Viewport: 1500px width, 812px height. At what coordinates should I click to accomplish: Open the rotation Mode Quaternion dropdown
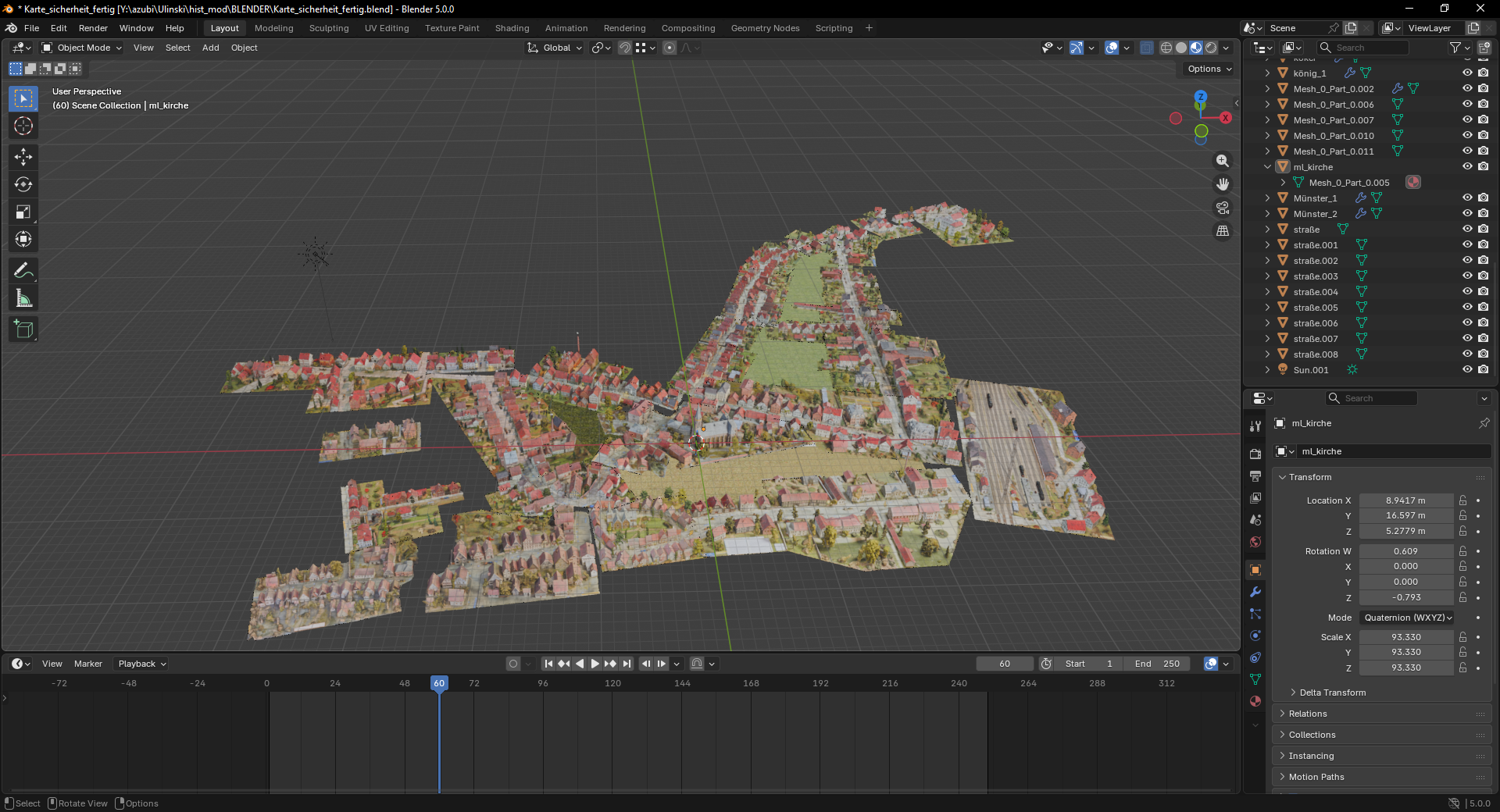coord(1408,618)
